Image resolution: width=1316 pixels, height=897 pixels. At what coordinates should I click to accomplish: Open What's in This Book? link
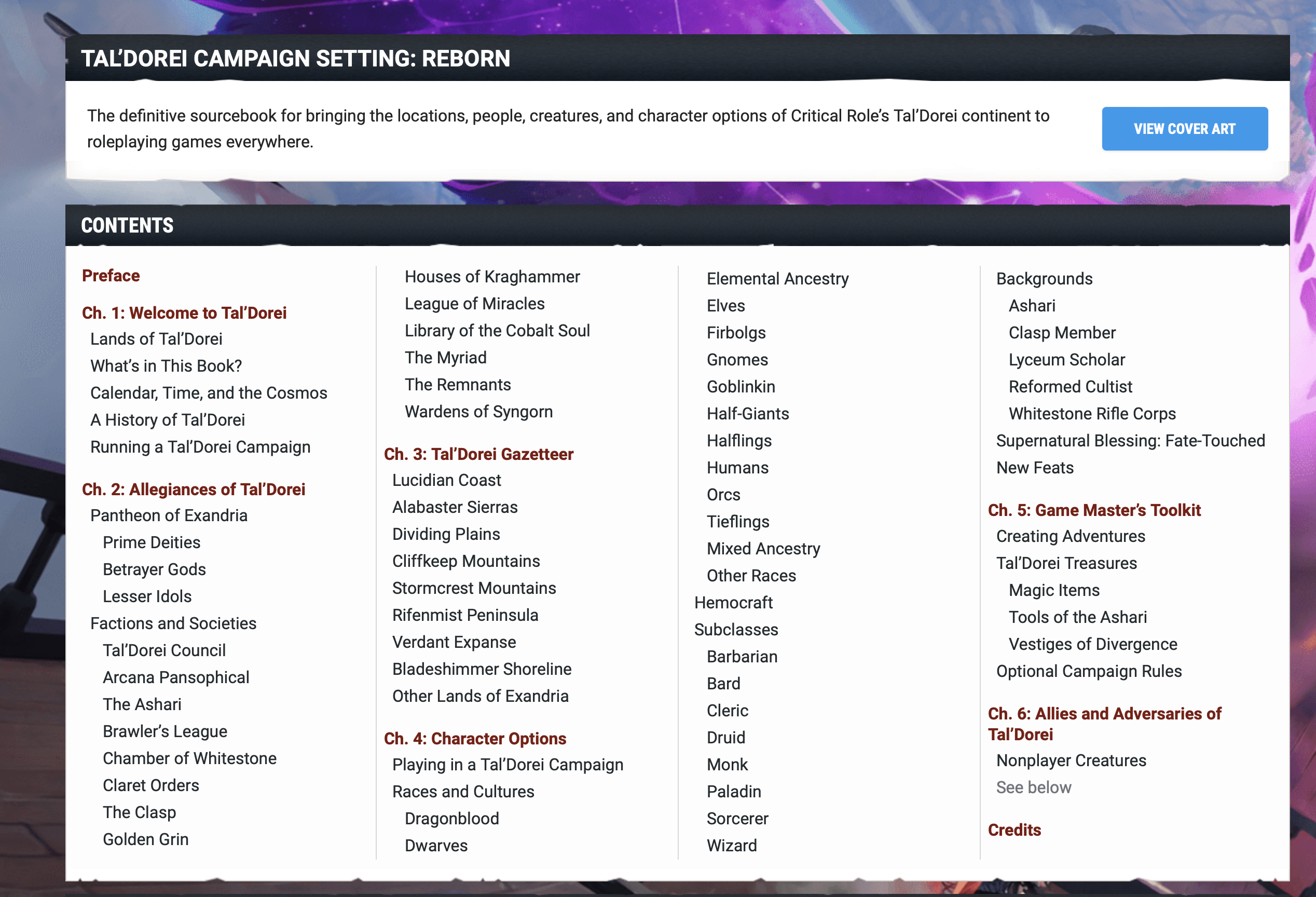pos(166,366)
